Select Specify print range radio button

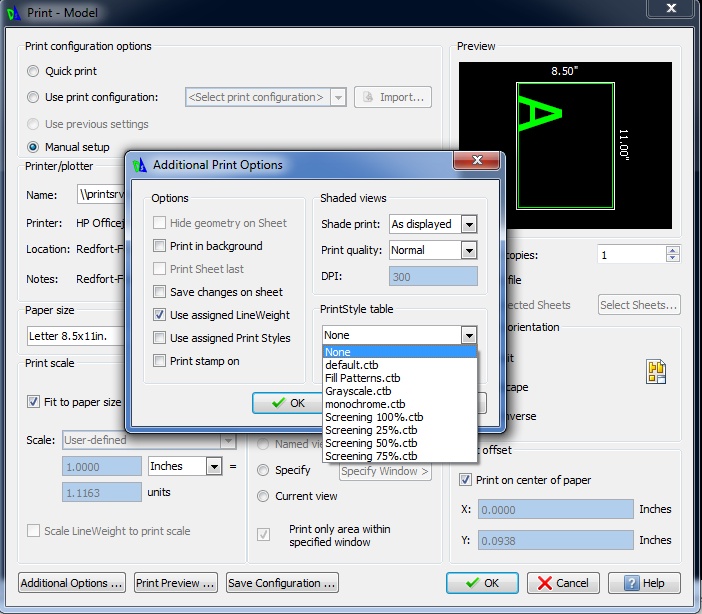tap(263, 470)
